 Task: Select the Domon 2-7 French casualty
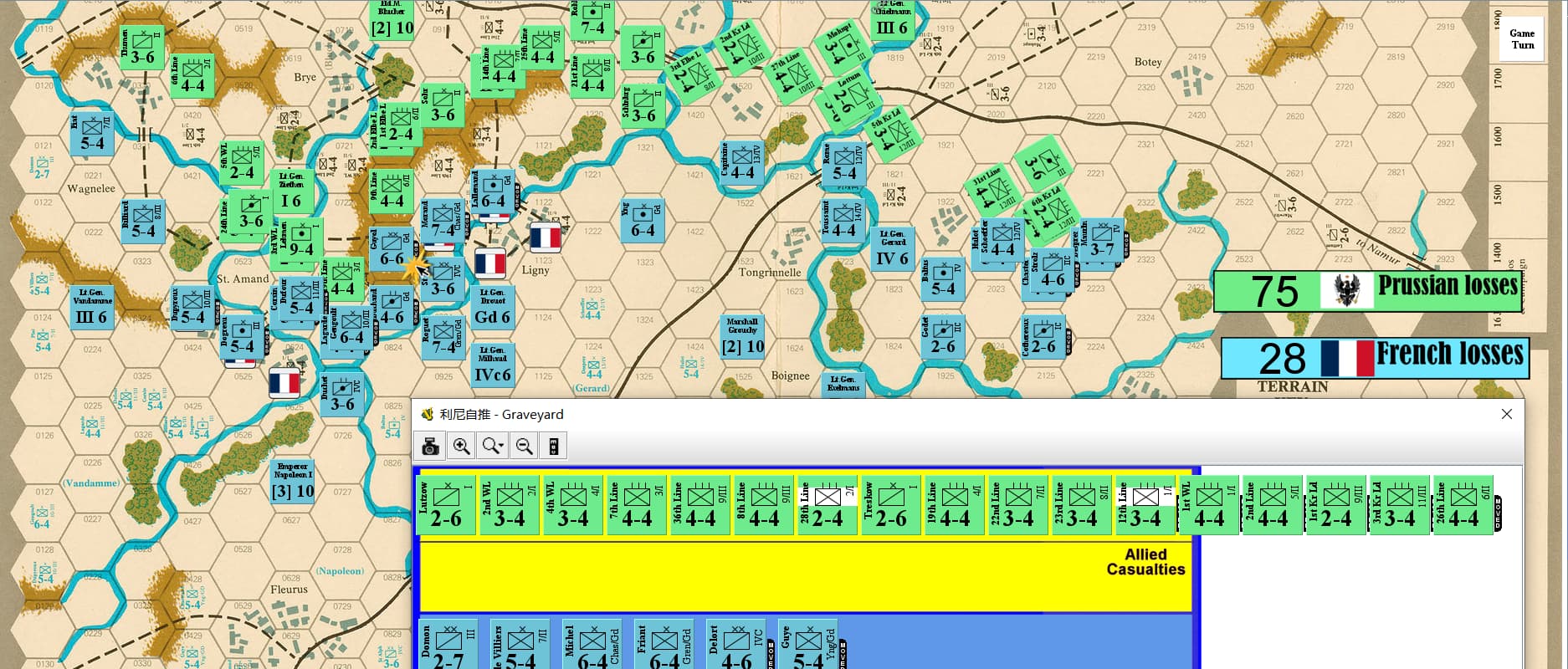[x=448, y=646]
